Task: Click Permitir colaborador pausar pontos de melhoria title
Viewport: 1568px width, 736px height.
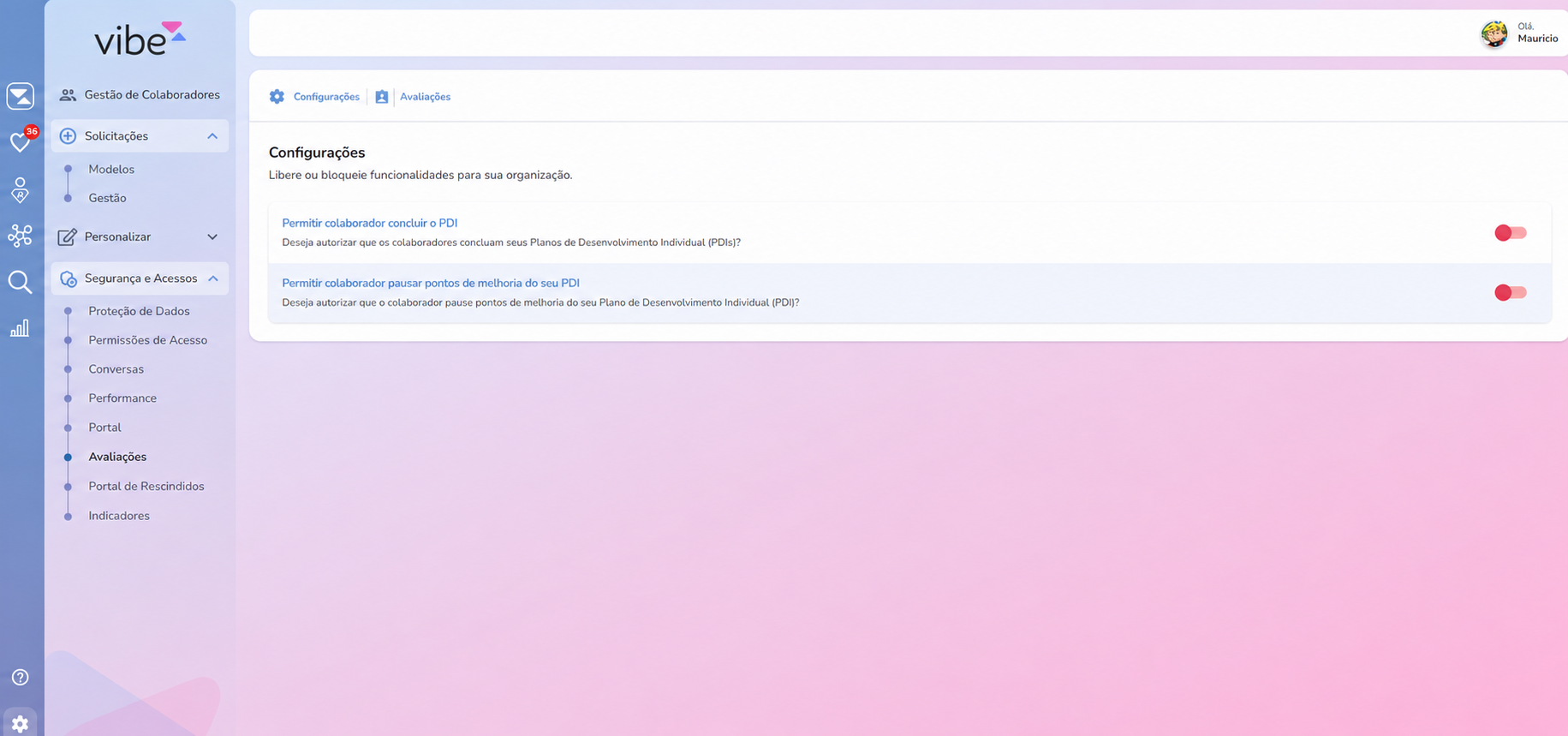Action: [431, 283]
